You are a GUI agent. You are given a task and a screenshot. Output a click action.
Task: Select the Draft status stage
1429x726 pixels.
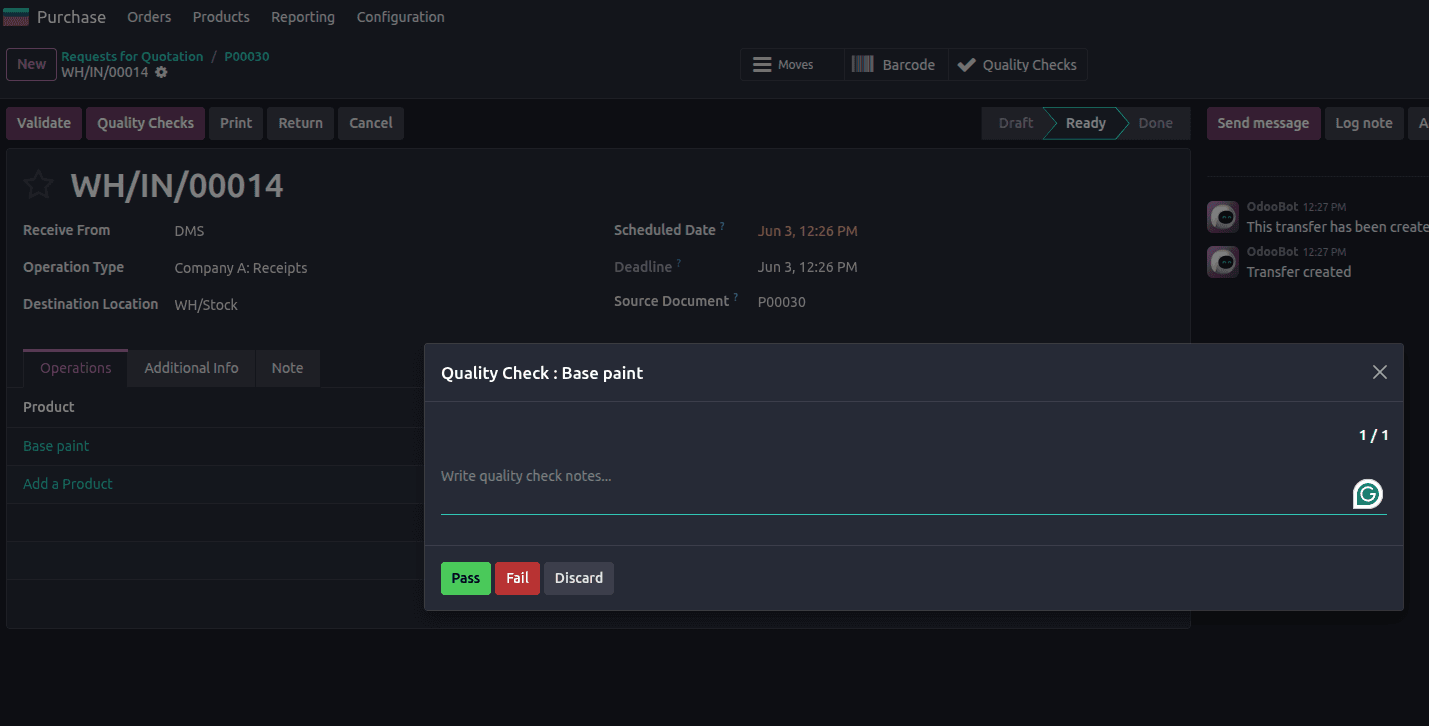pyautogui.click(x=1015, y=123)
